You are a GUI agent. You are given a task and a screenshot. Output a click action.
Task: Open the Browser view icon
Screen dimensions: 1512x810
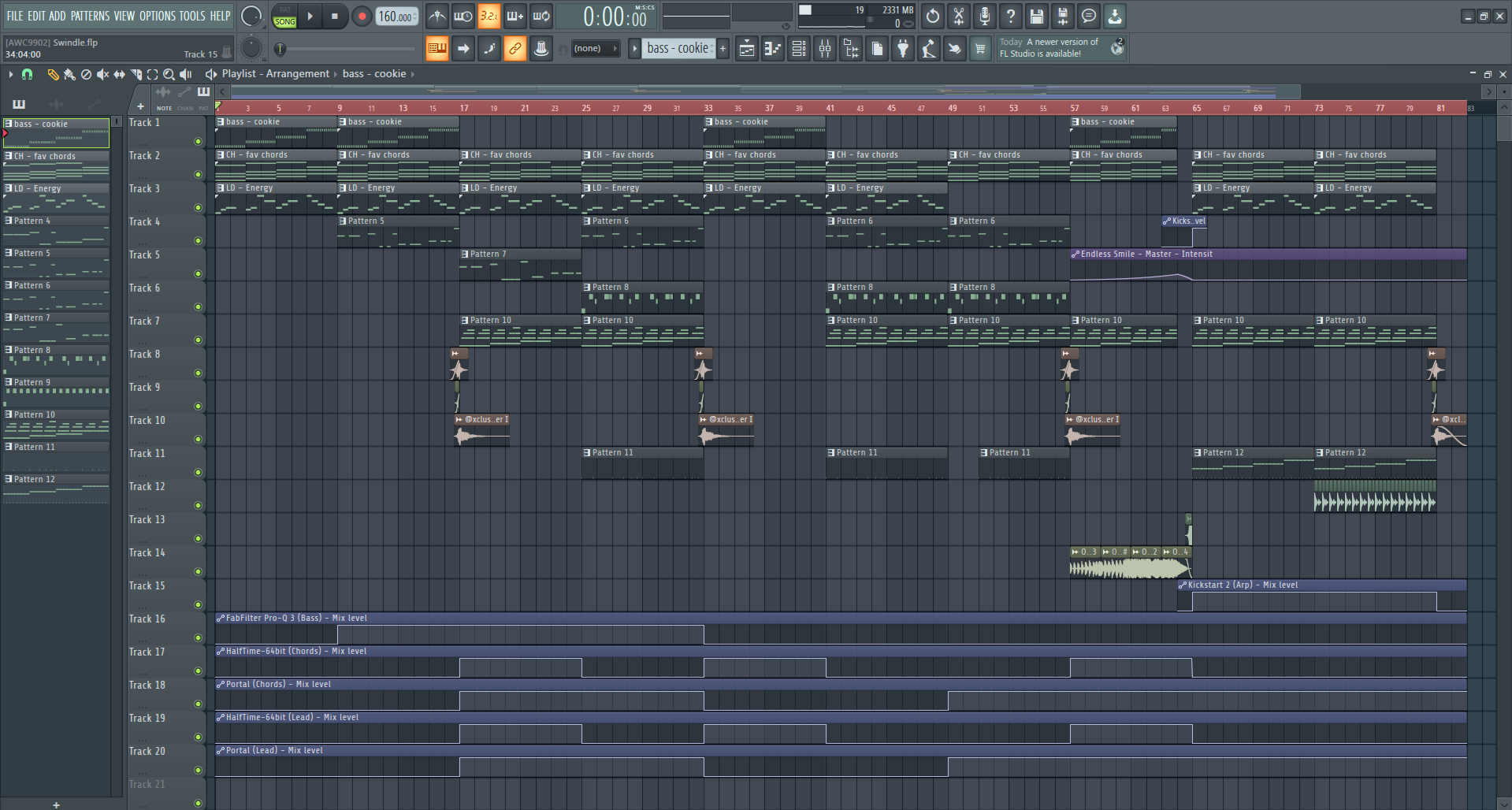(851, 49)
